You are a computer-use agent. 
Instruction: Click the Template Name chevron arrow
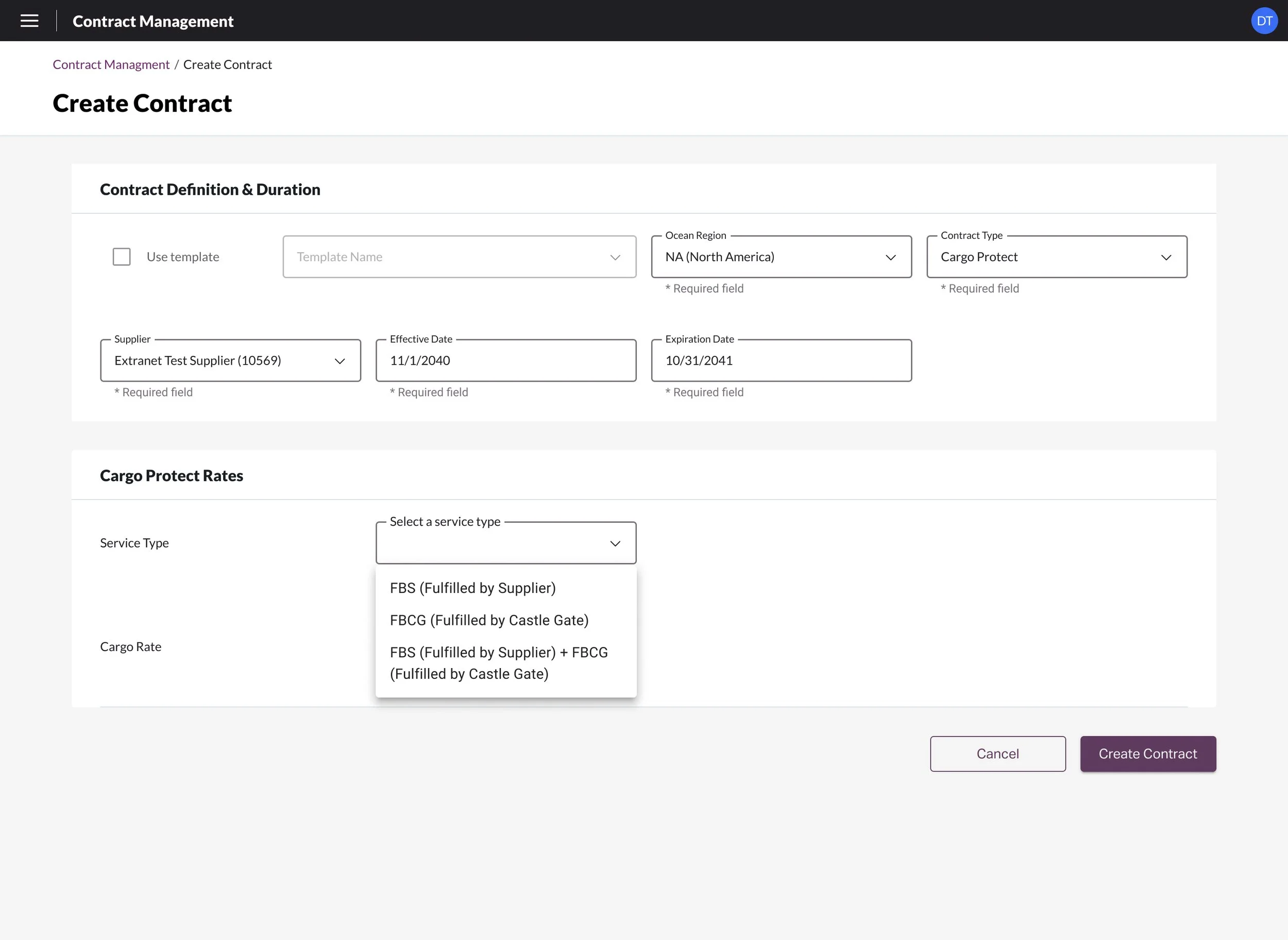click(x=615, y=257)
